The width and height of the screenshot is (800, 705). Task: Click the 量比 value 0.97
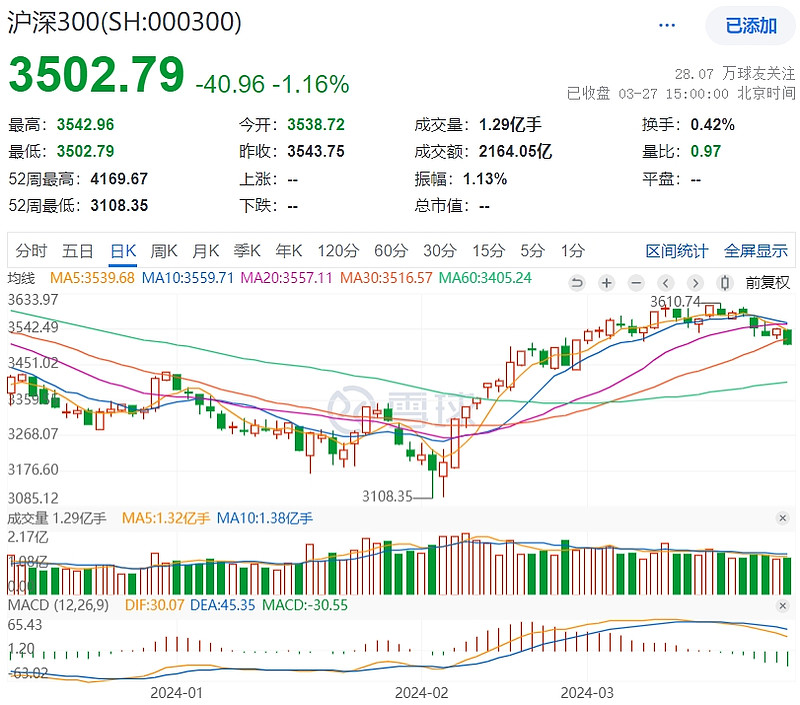click(706, 152)
